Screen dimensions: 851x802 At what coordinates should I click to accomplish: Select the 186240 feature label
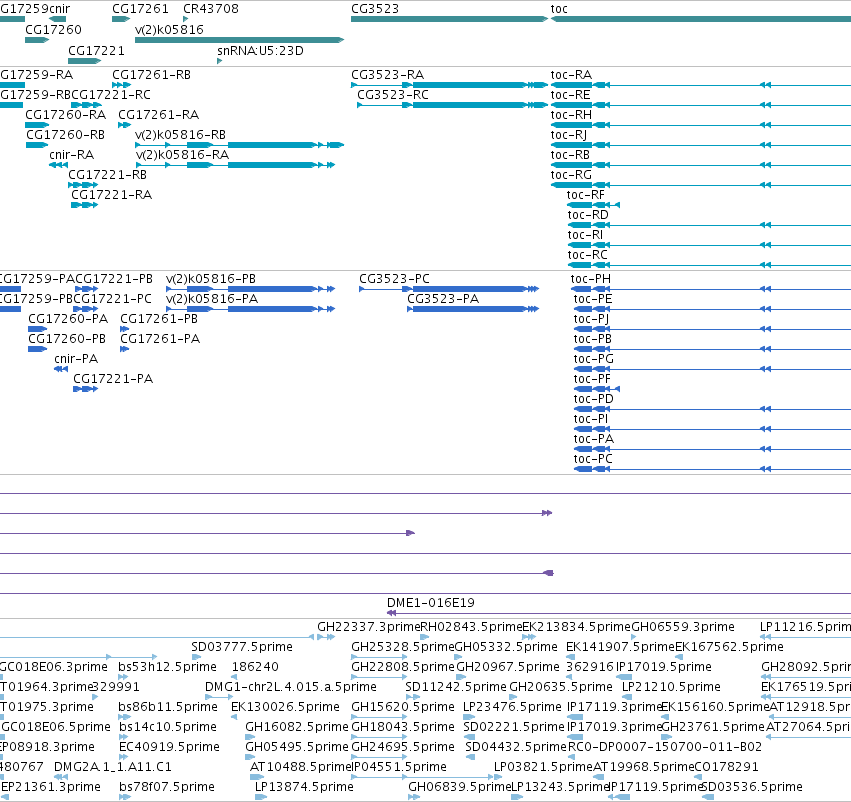[x=255, y=666]
